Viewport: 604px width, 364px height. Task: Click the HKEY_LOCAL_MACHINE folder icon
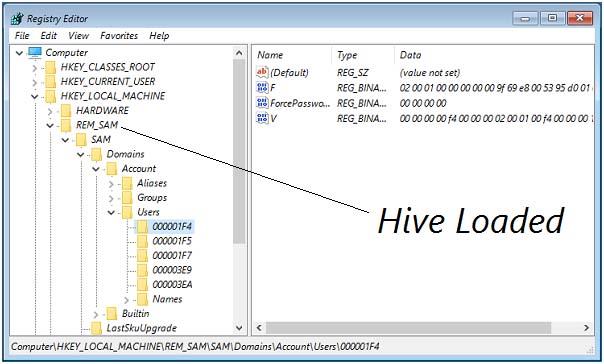(50, 96)
